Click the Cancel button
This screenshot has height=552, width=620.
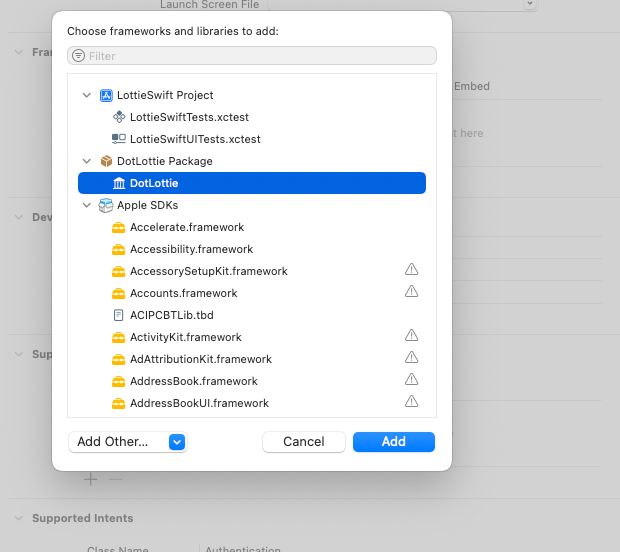coord(304,442)
